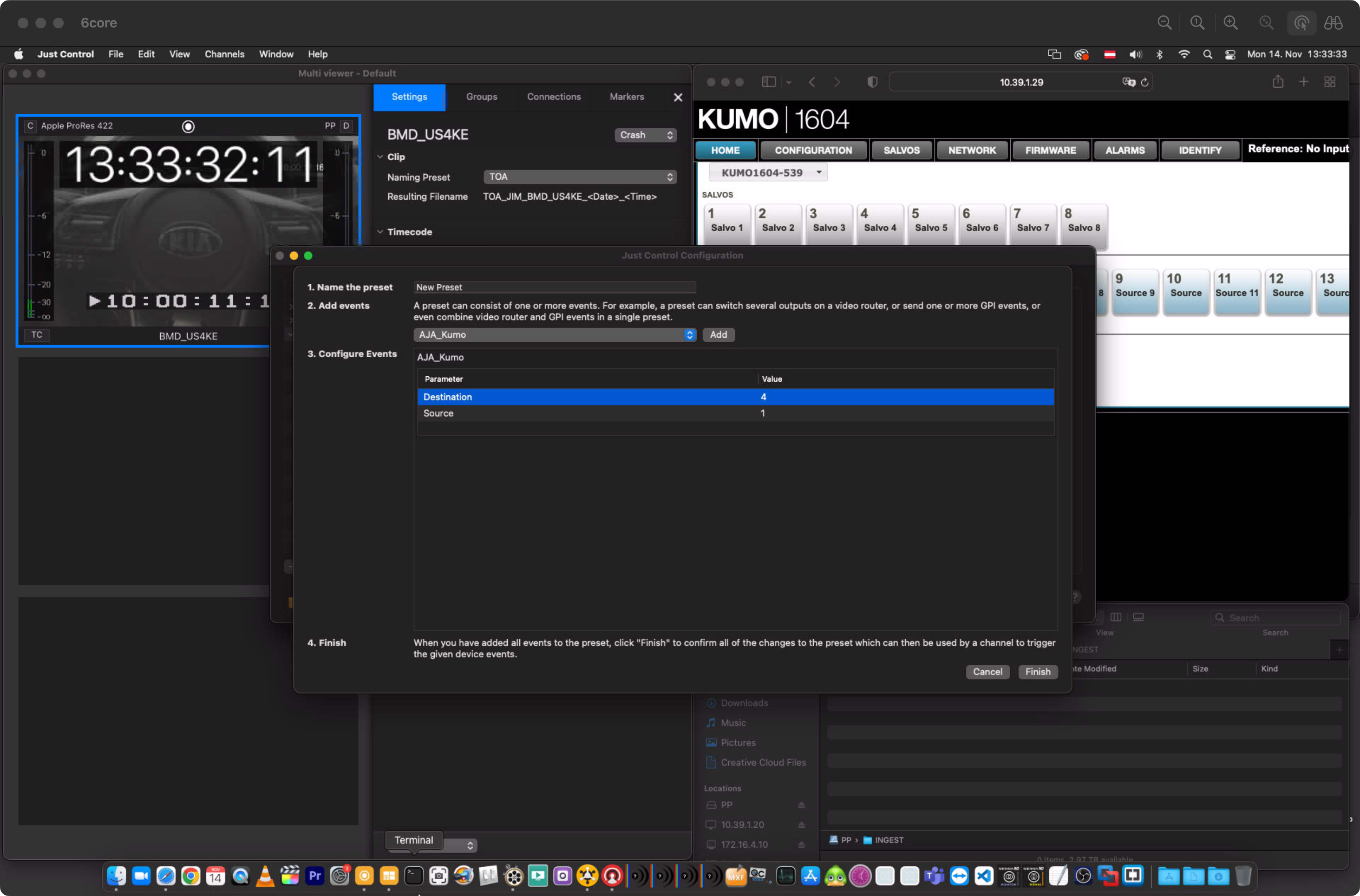Toggle the TC button below the viewer
Screen dimensions: 1360x896
(37, 335)
